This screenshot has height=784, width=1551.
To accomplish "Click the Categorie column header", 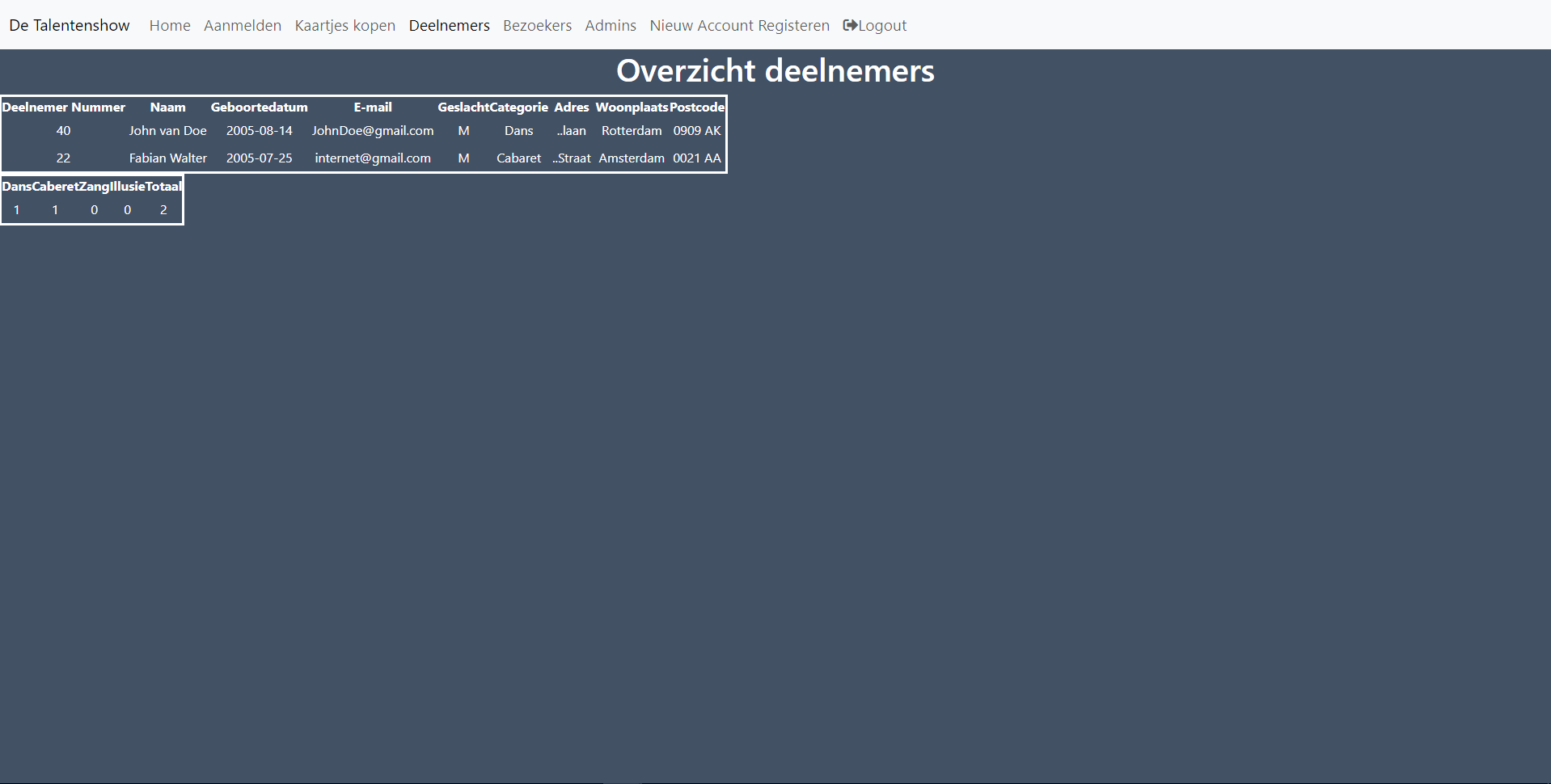I will pos(519,107).
